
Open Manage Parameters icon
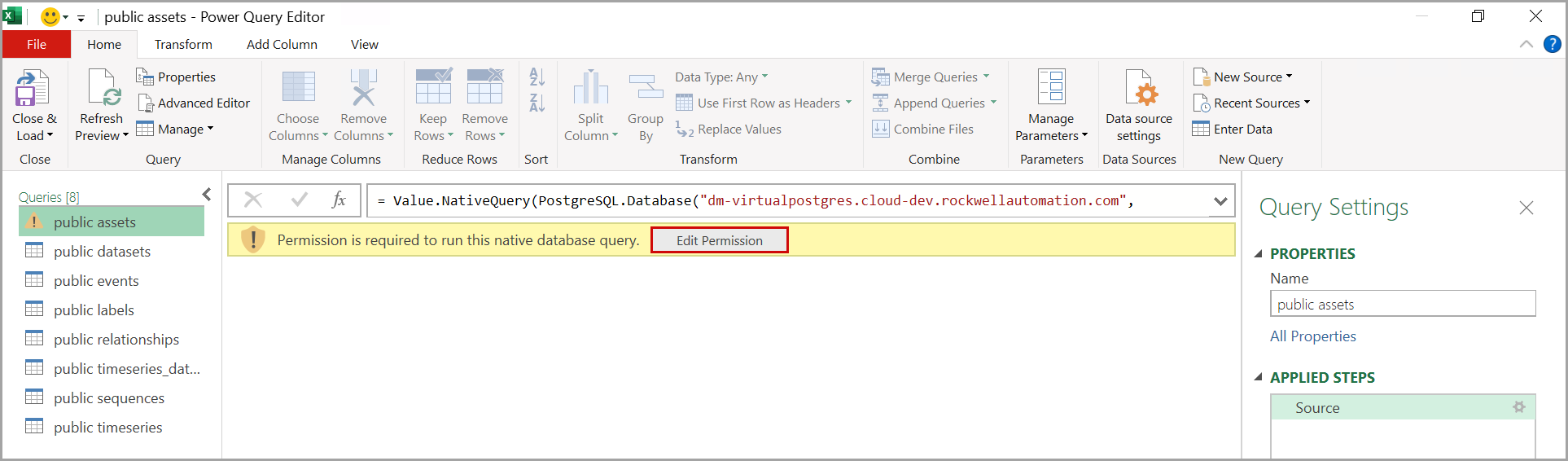pyautogui.click(x=1051, y=88)
